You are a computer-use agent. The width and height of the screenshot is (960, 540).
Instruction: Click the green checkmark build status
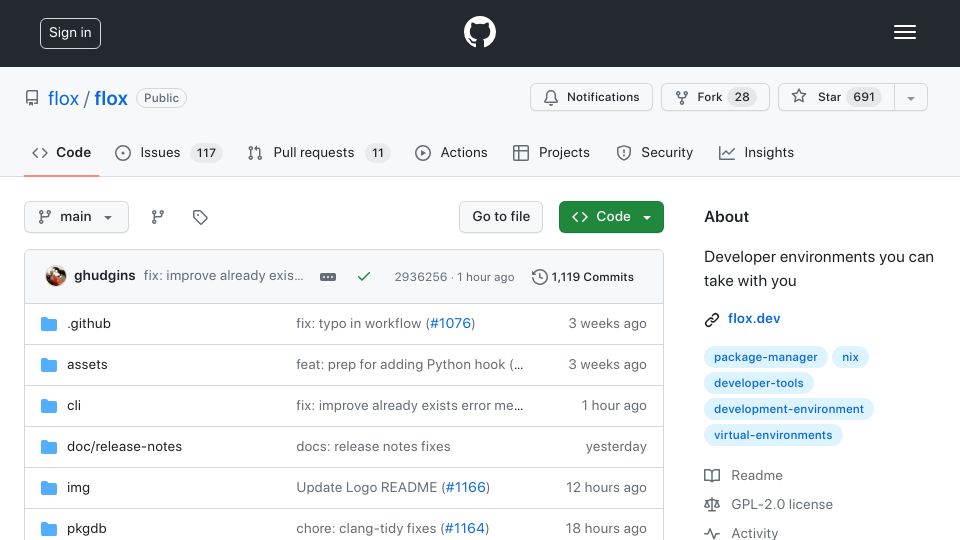364,277
